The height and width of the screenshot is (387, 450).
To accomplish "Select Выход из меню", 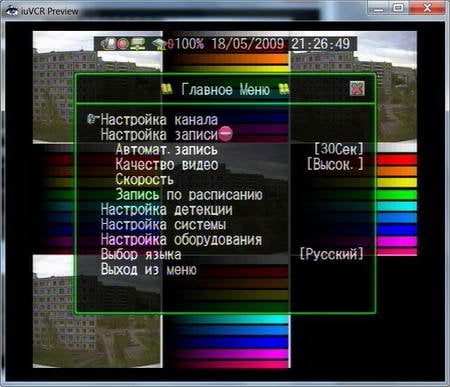I will tap(149, 269).
